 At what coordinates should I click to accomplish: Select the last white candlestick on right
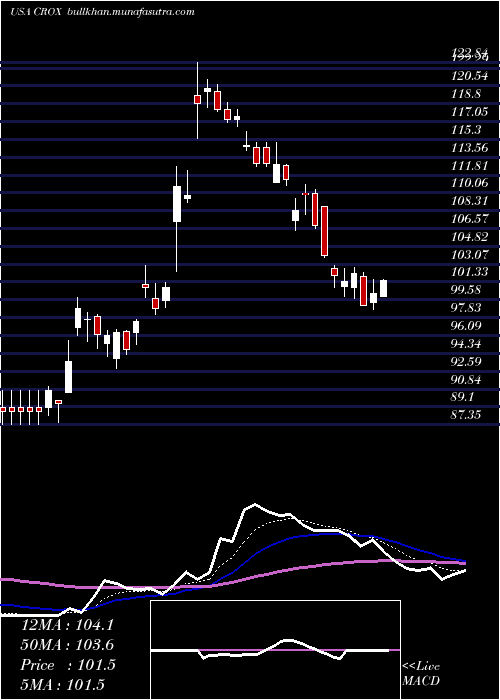pos(383,288)
